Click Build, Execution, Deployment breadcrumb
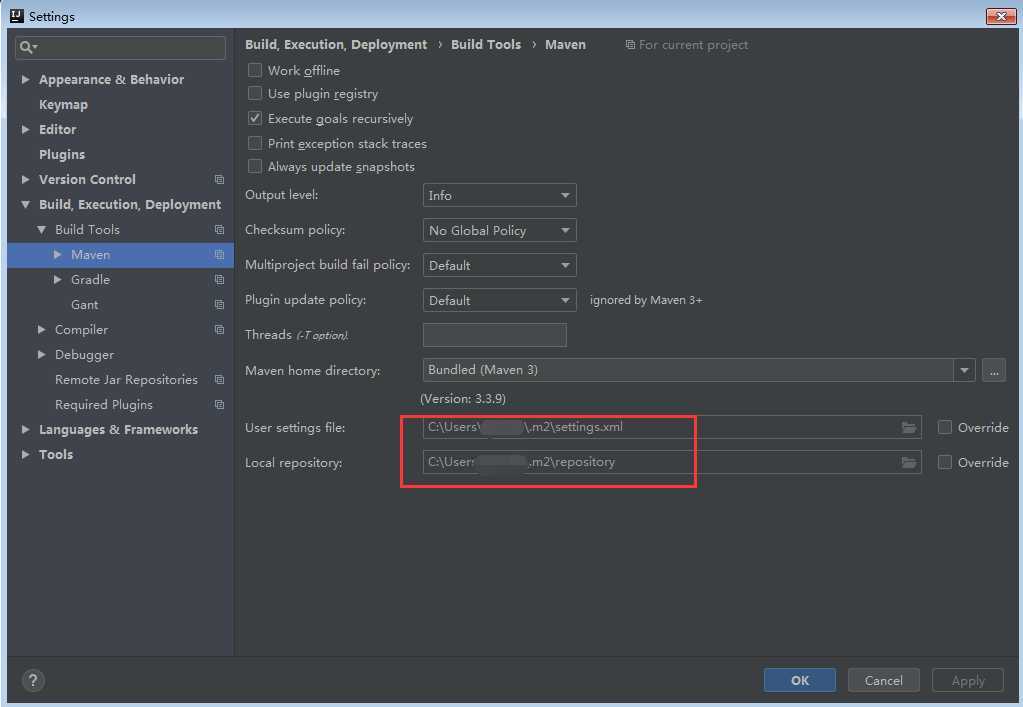 [x=336, y=44]
